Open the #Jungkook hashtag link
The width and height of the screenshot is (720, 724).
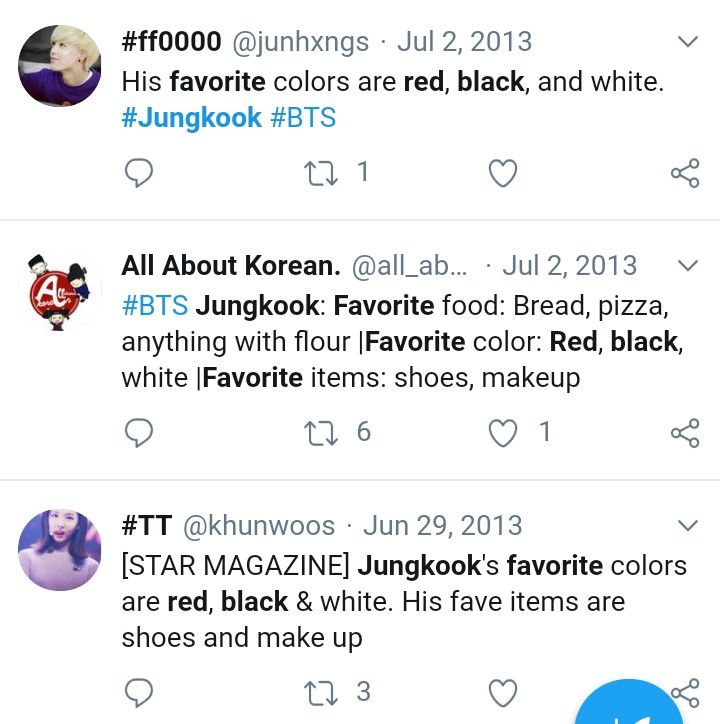pos(191,117)
